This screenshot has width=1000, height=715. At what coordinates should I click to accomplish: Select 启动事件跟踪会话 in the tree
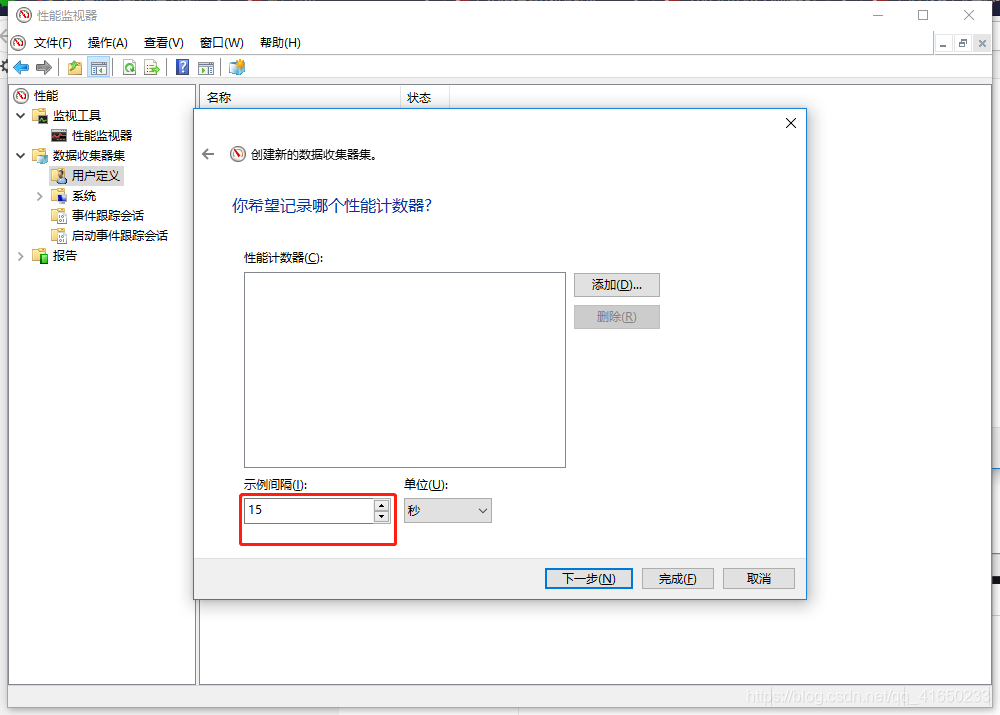coord(120,235)
